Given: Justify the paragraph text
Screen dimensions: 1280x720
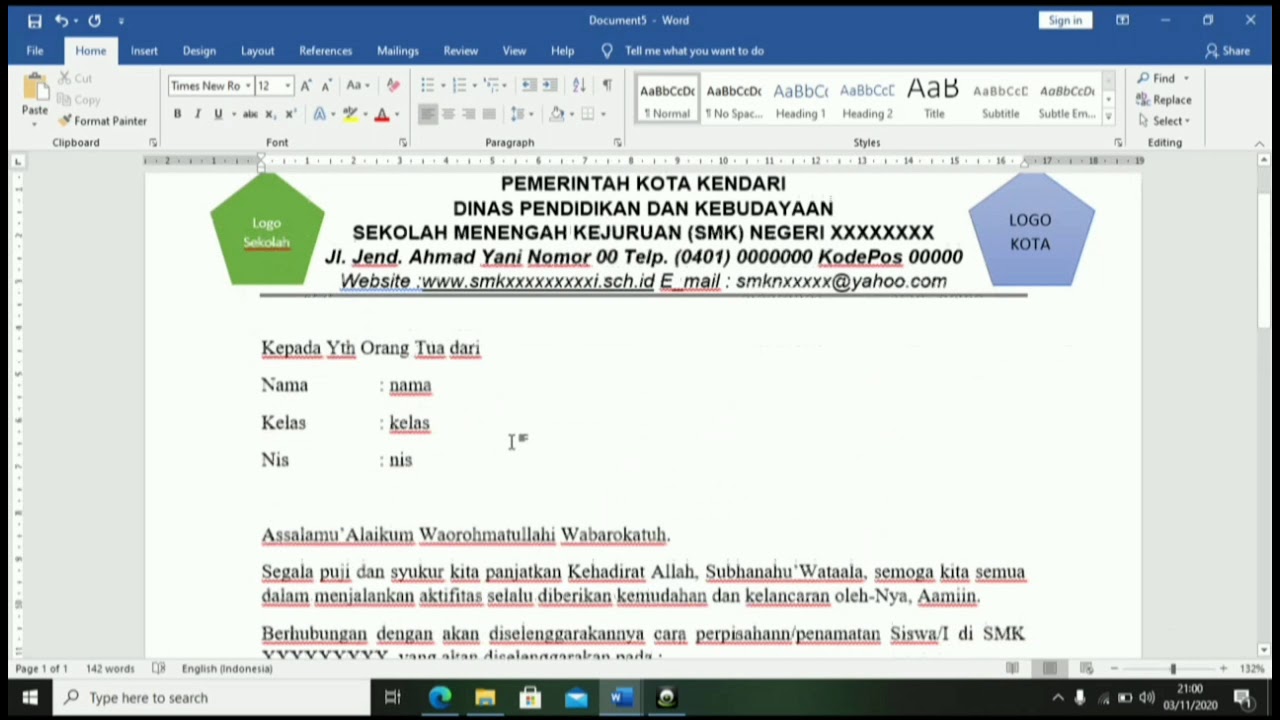Looking at the screenshot, I should point(489,114).
